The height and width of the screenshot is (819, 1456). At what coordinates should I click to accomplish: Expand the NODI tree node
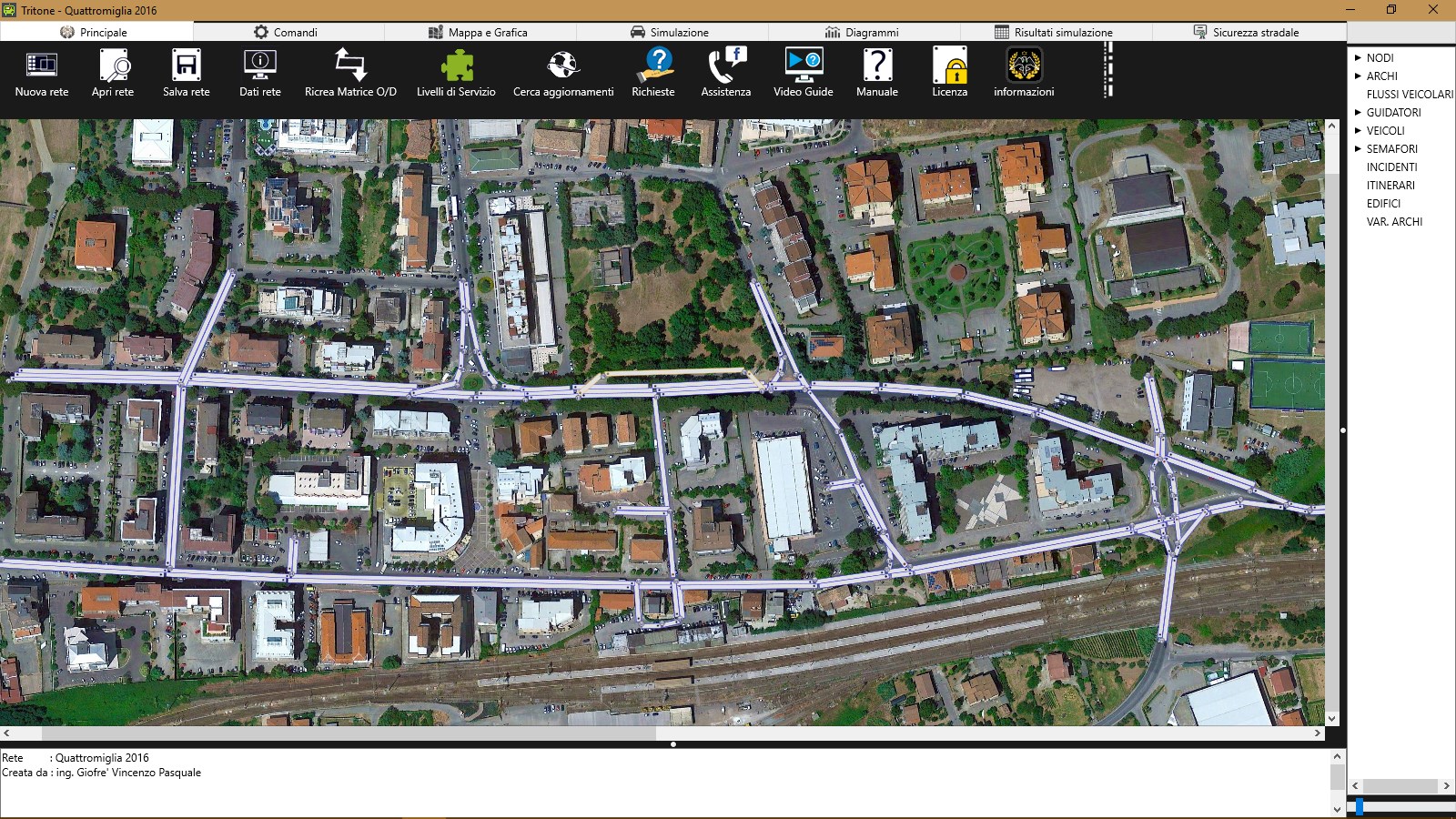pyautogui.click(x=1358, y=57)
